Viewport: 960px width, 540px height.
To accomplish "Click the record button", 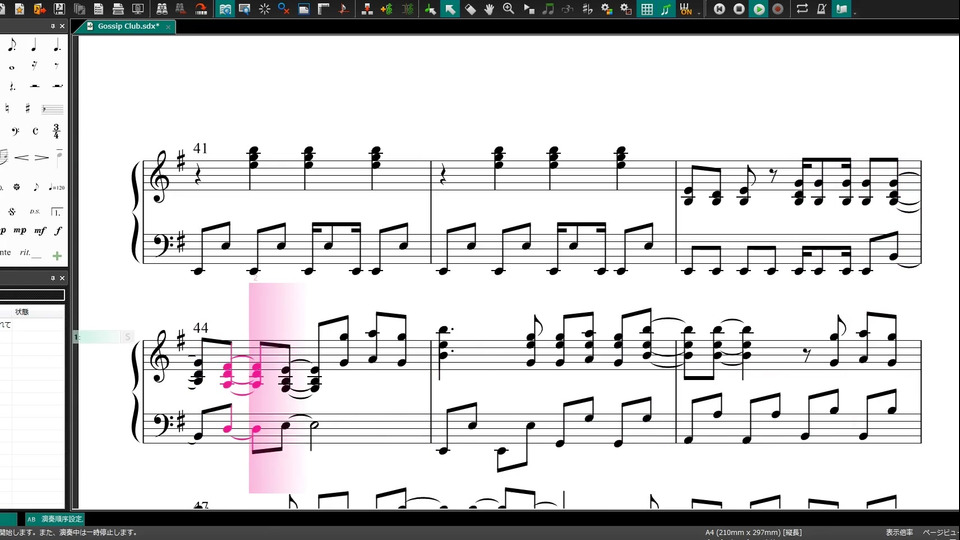I will click(778, 9).
